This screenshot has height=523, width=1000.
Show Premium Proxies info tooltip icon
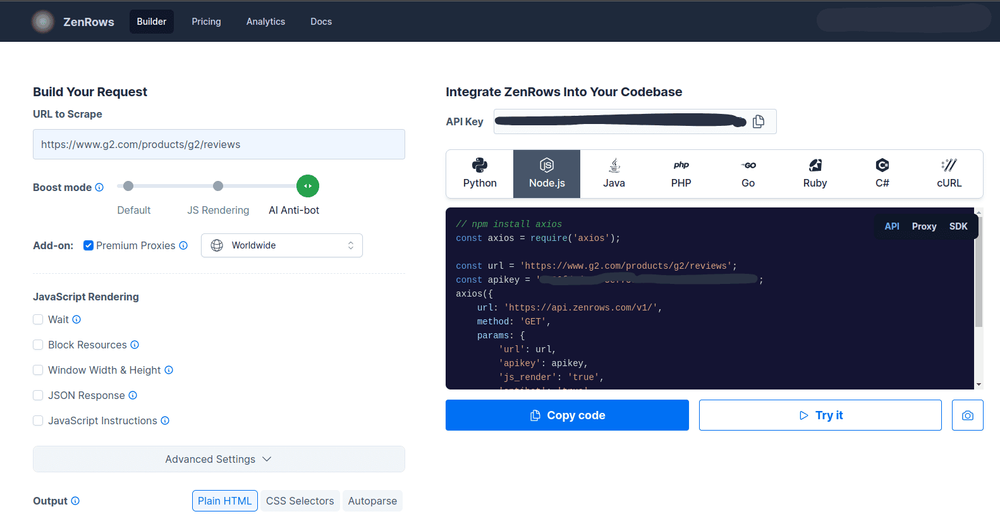(x=184, y=246)
